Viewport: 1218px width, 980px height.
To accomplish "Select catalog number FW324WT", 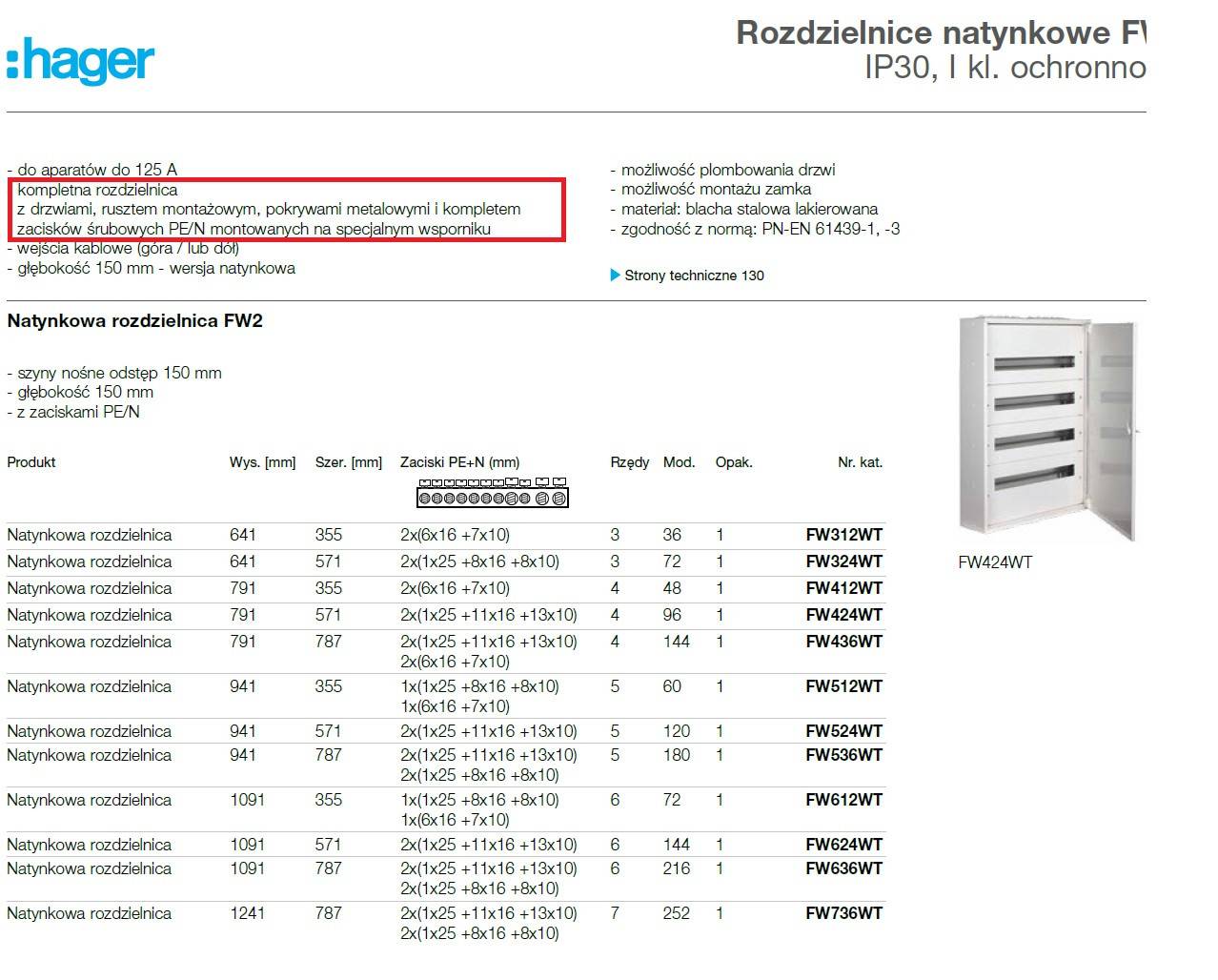I will [x=843, y=561].
